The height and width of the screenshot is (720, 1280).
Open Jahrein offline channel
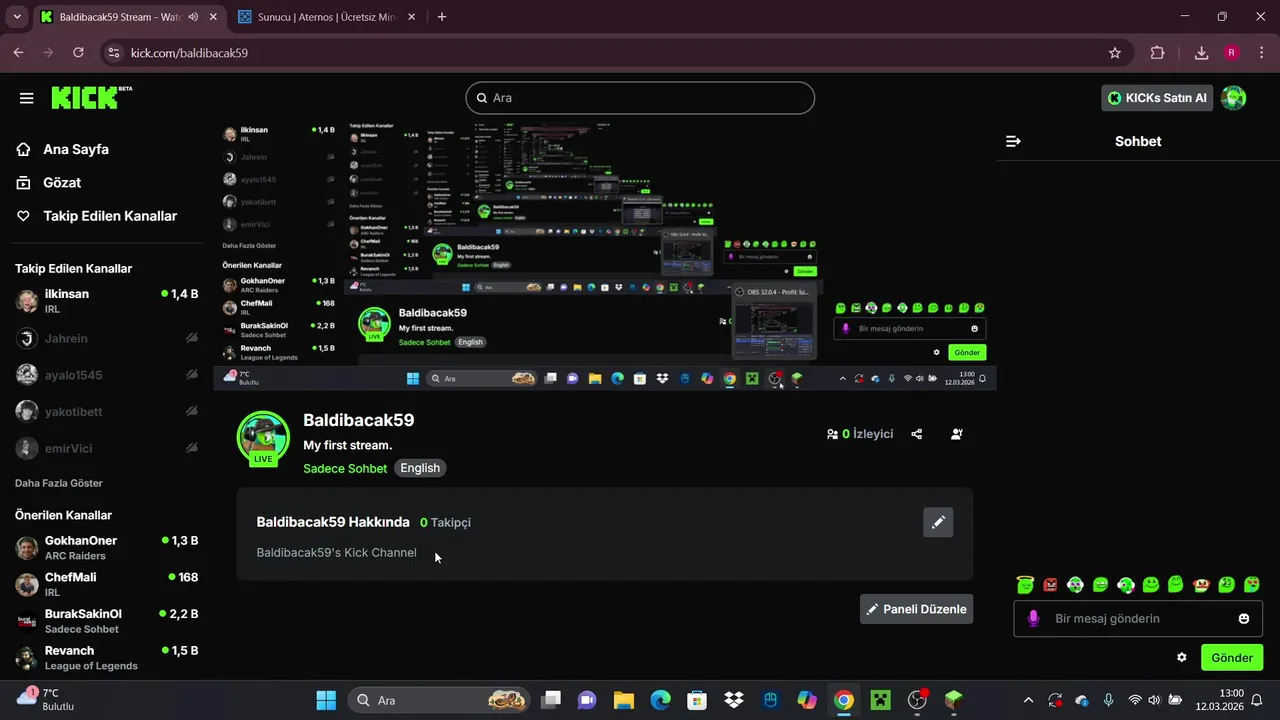(106, 338)
